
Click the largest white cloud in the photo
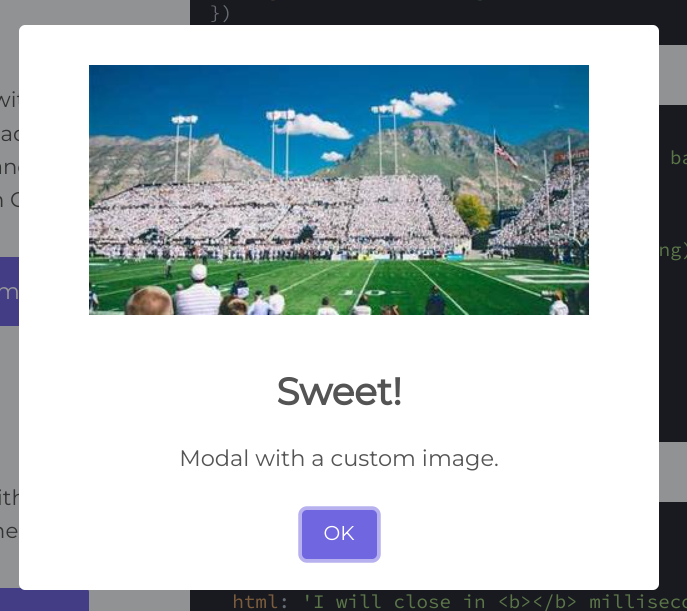[317, 126]
